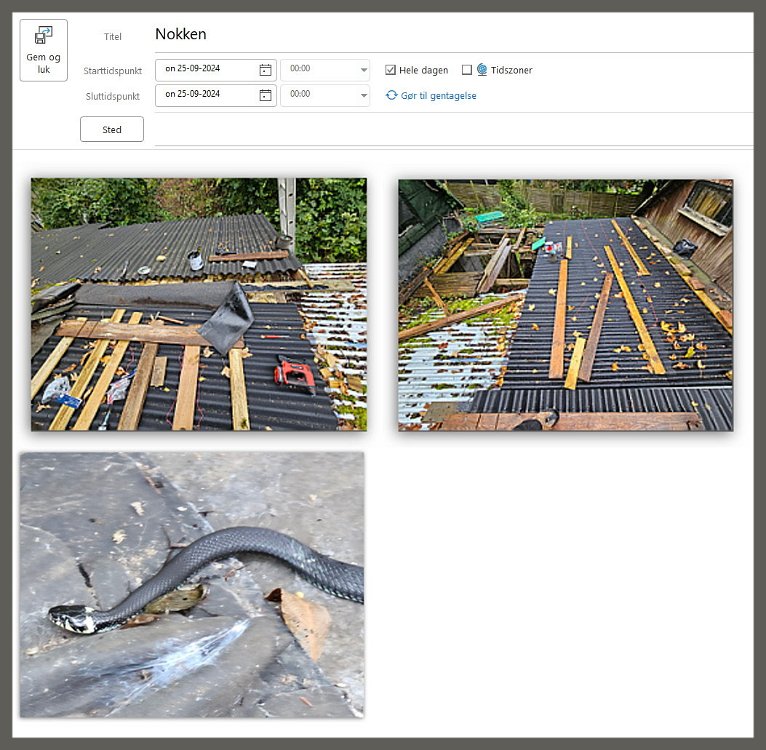Image resolution: width=766 pixels, height=750 pixels.
Task: Select the roof photo with wooden battens
Action: [565, 304]
